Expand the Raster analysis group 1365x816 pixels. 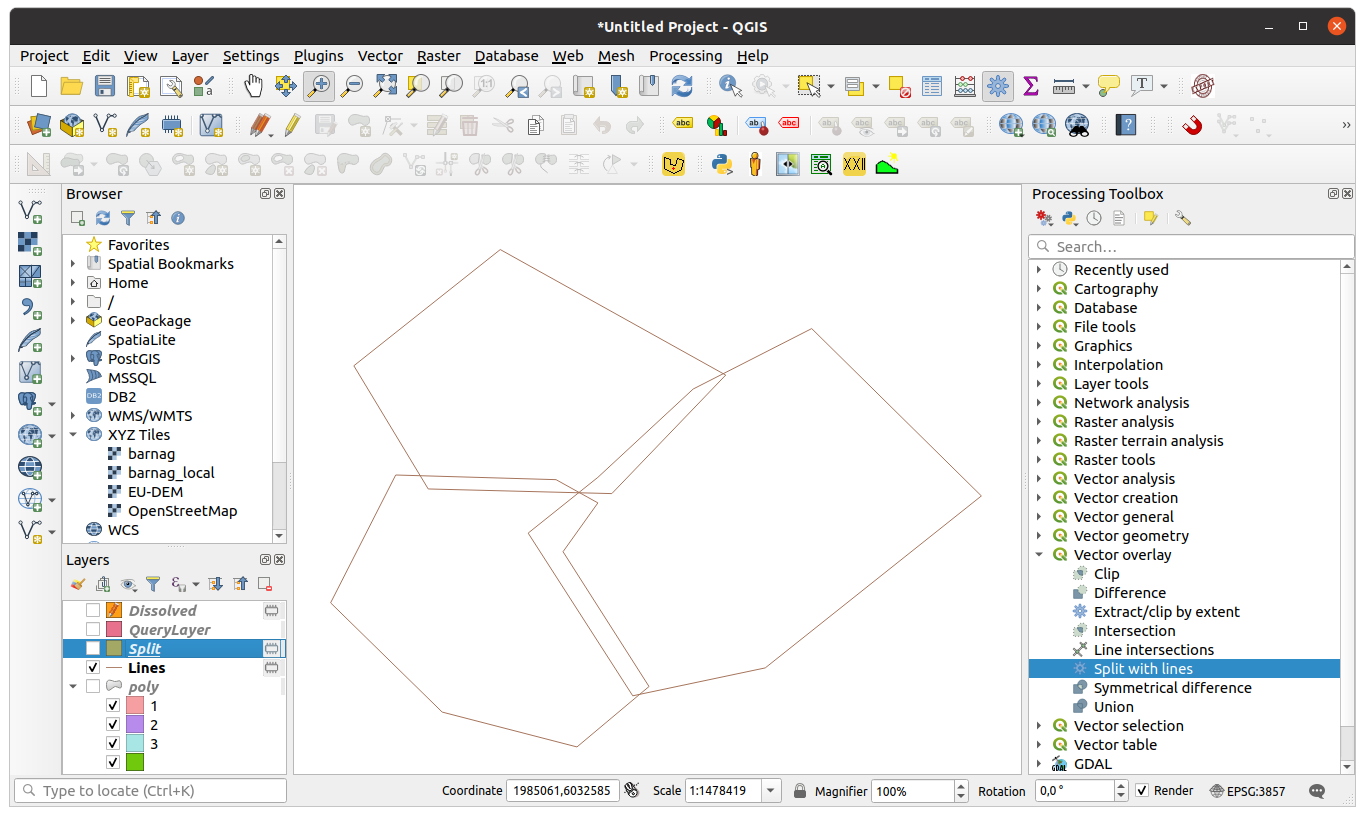click(x=1039, y=422)
